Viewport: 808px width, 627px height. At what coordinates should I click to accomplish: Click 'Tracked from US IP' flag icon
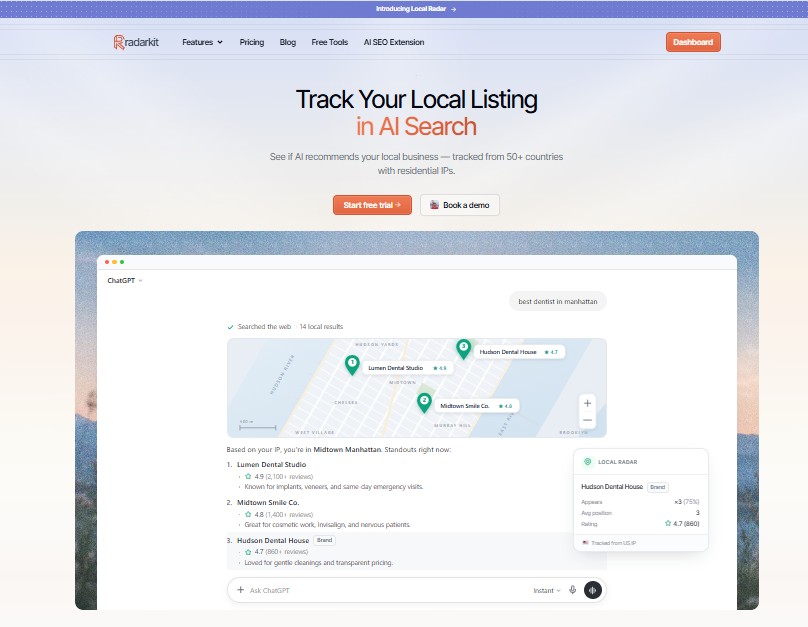coord(585,543)
